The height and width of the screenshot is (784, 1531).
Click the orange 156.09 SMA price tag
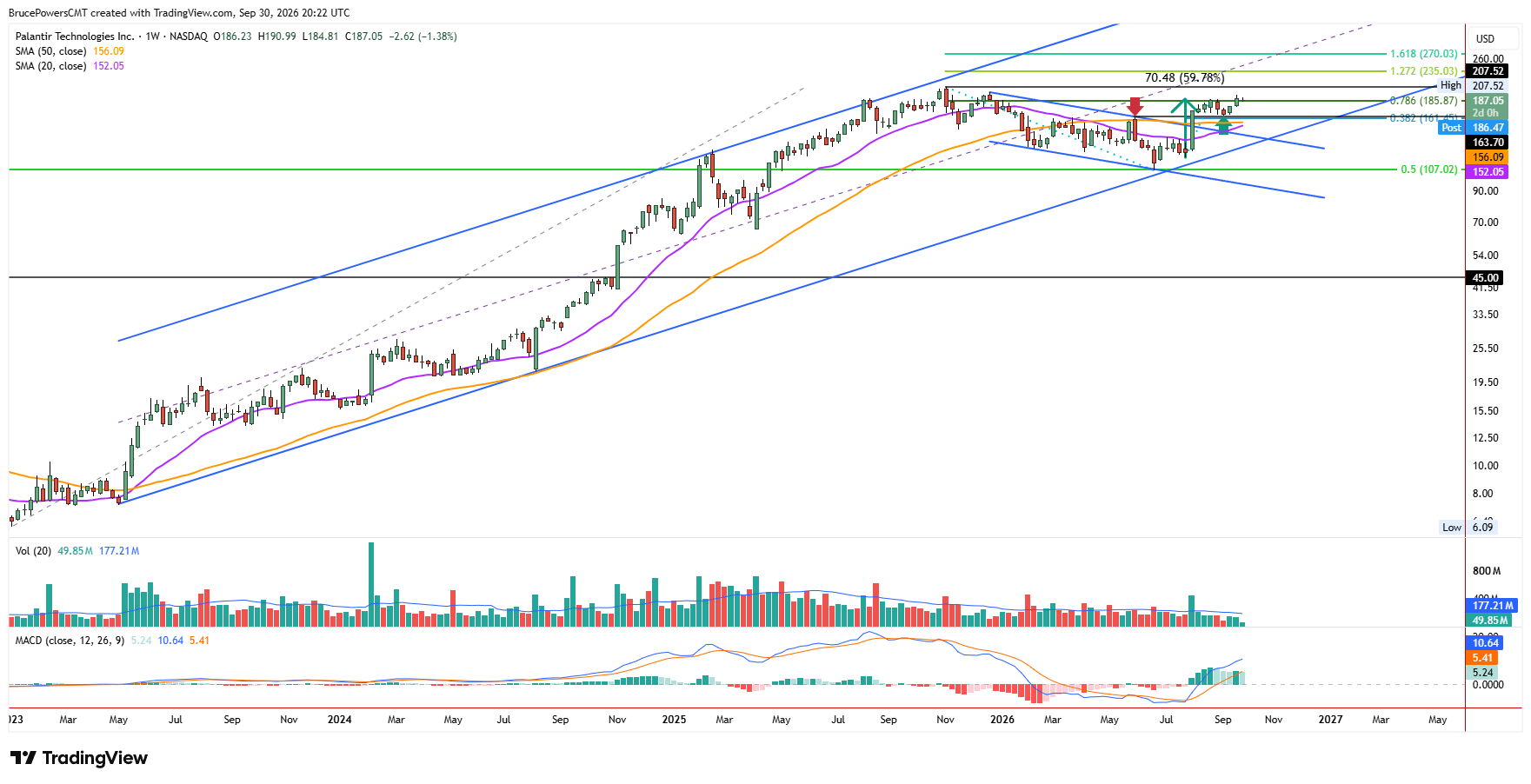1488,157
